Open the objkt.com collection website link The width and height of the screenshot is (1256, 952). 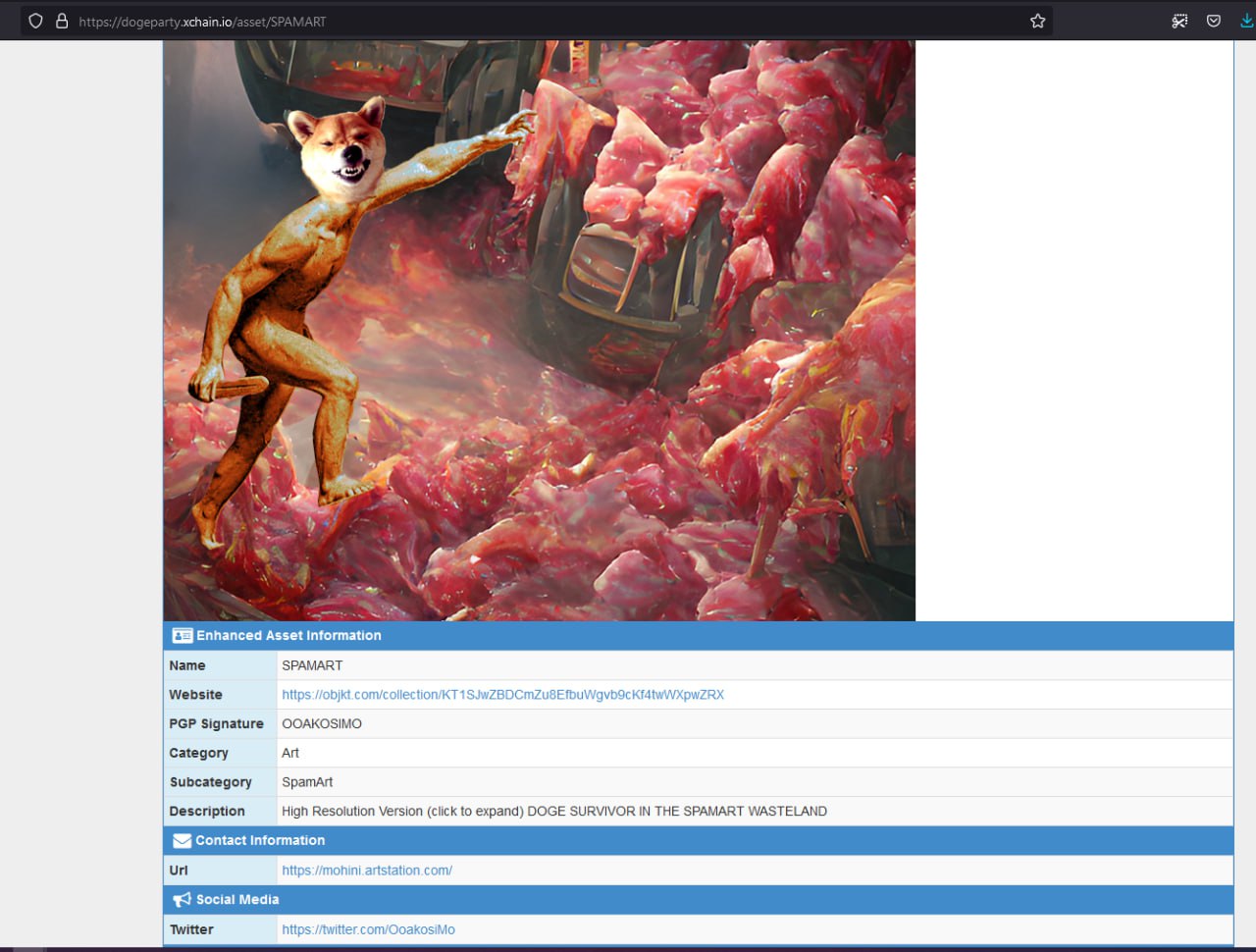click(502, 694)
